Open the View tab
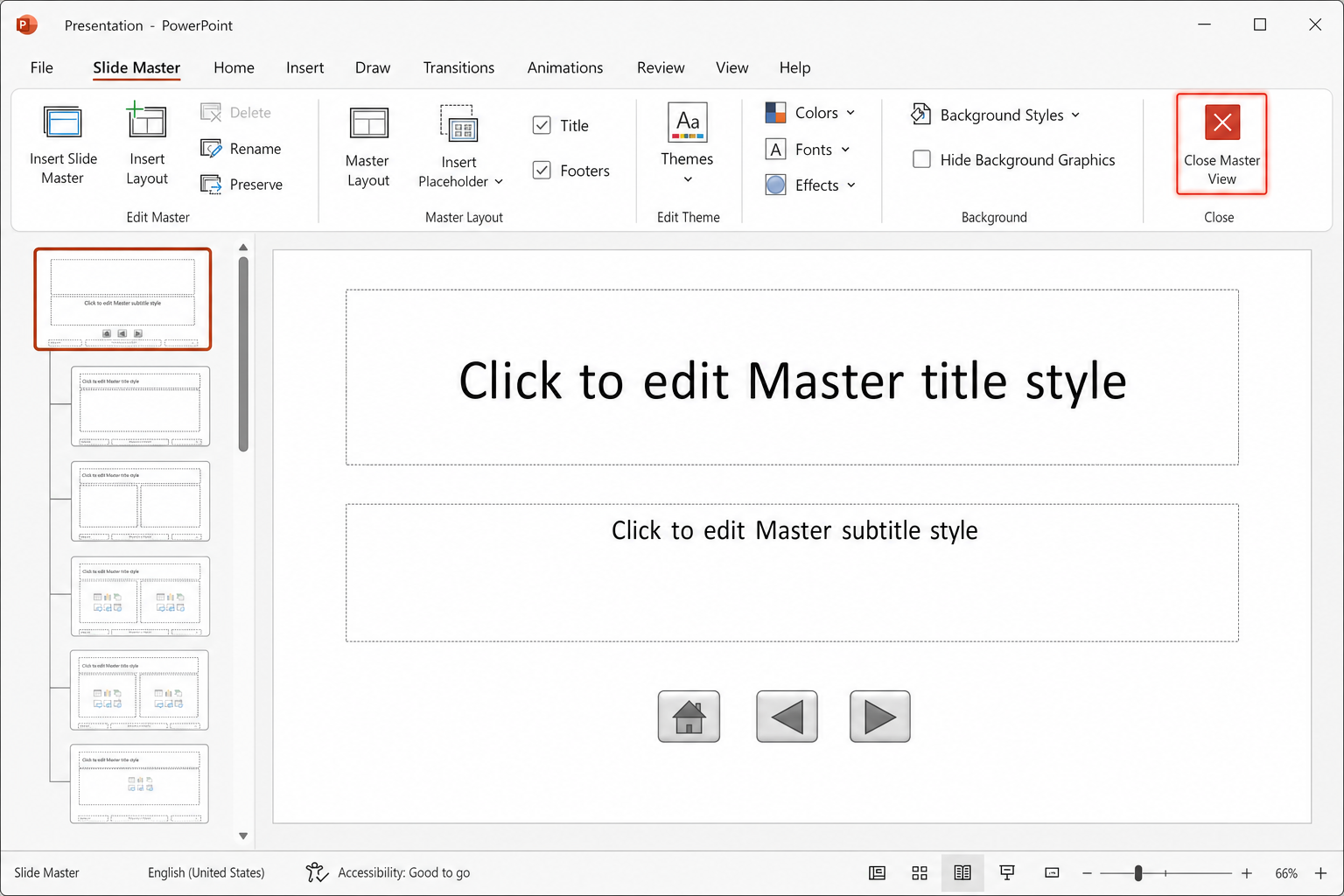This screenshot has height=896, width=1344. pyautogui.click(x=732, y=67)
